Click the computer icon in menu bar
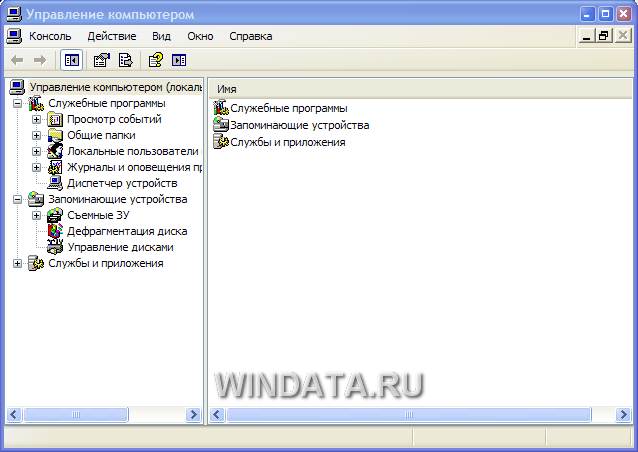The image size is (638, 452). [14, 36]
